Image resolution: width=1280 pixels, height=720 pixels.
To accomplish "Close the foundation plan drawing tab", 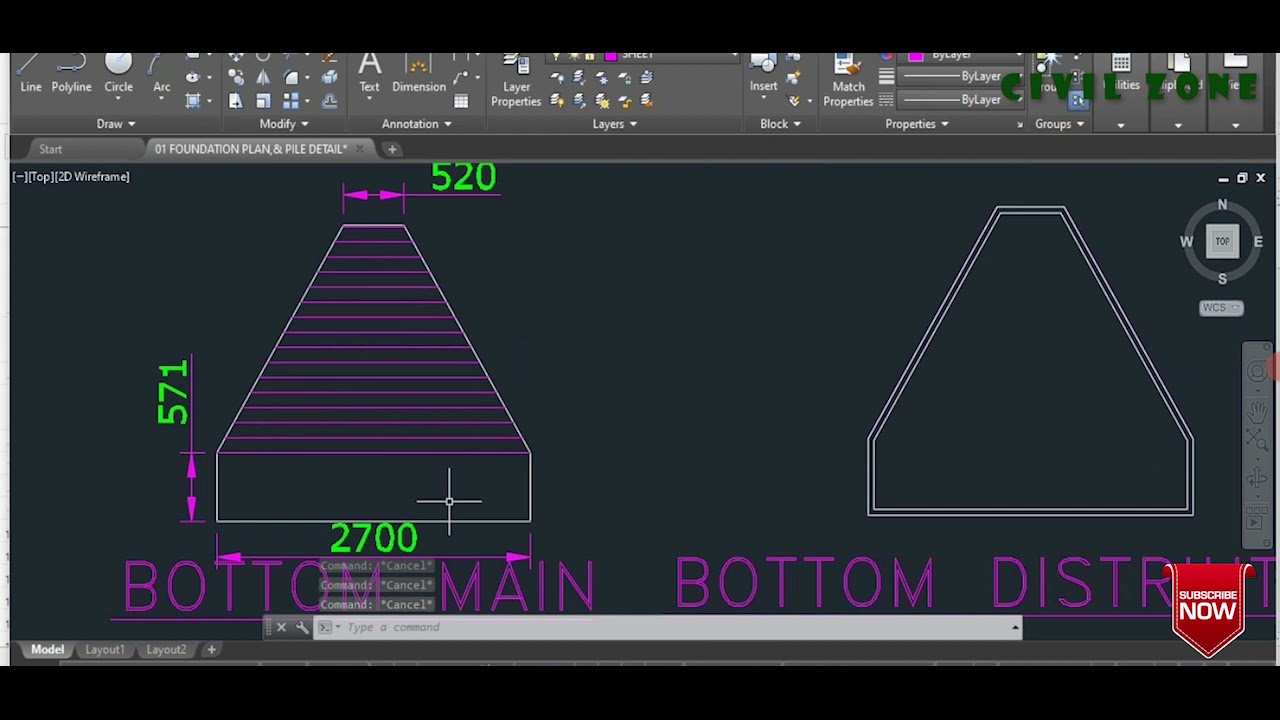I will point(360,149).
